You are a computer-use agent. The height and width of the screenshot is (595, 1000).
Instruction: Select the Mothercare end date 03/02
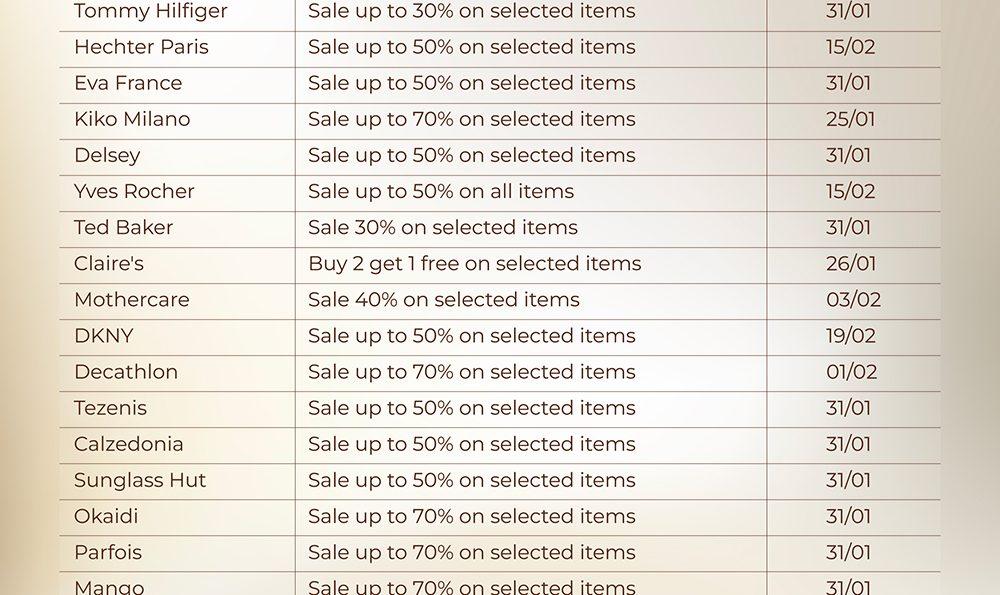pyautogui.click(x=853, y=300)
